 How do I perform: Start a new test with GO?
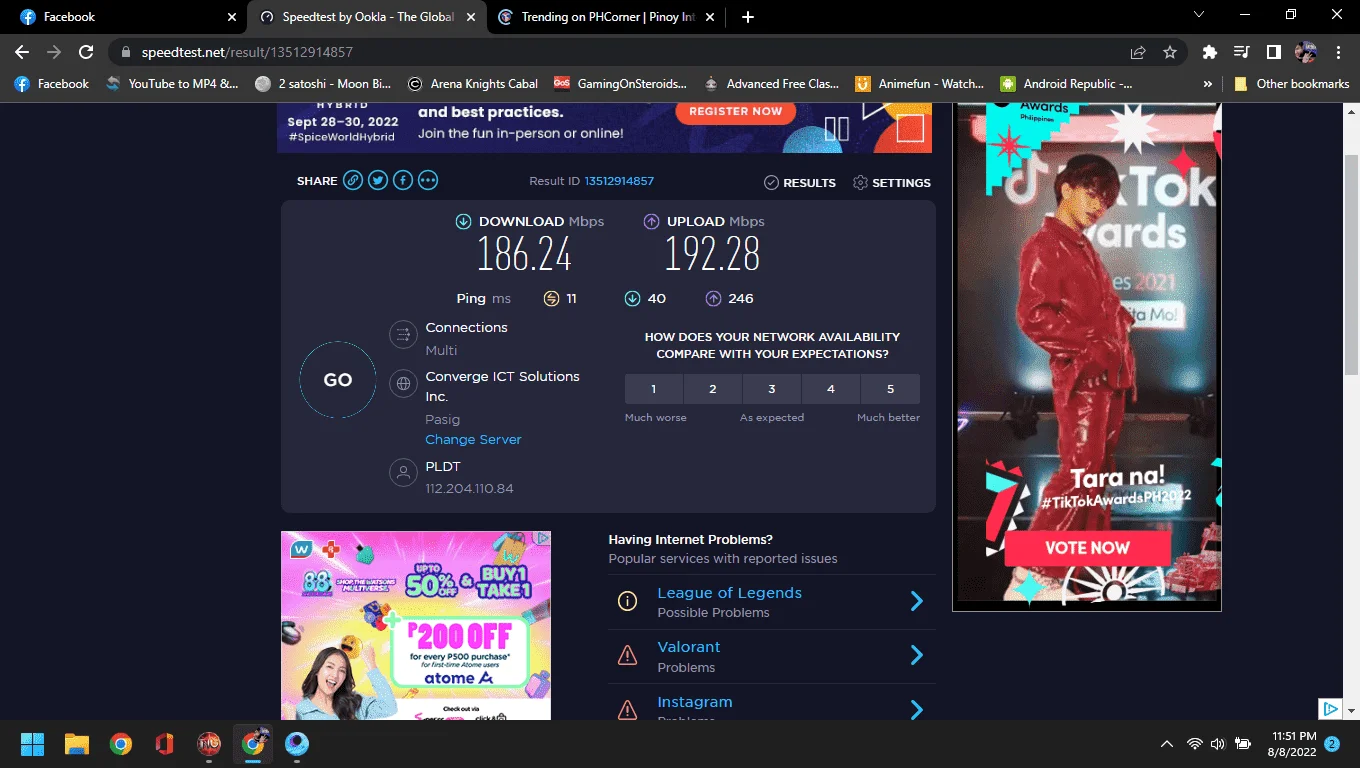(x=338, y=380)
